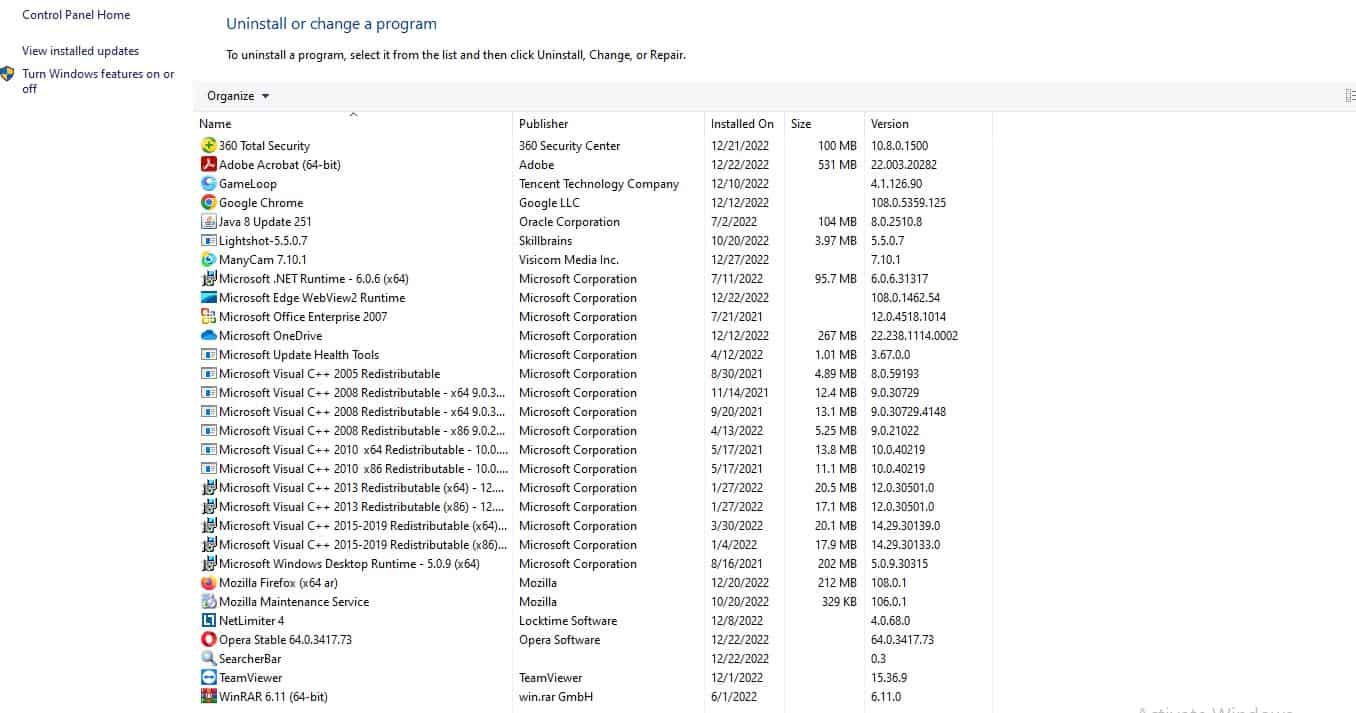Open Control Panel Home link
Screen dimensions: 1356x713
(76, 15)
